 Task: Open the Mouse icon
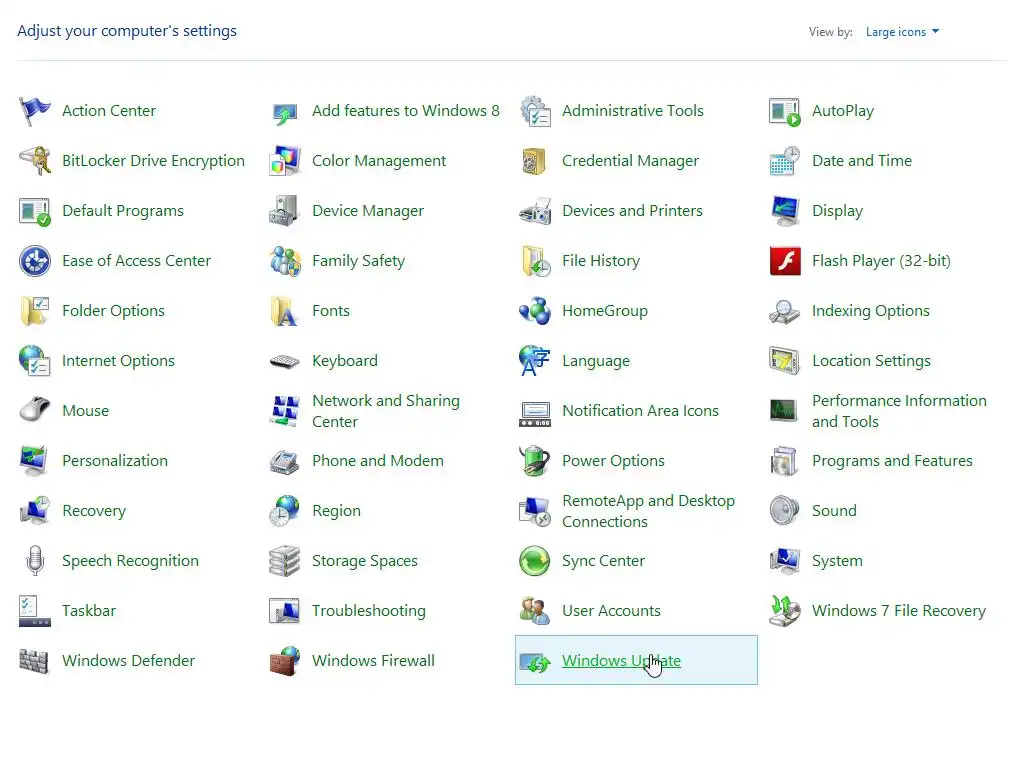(x=35, y=410)
